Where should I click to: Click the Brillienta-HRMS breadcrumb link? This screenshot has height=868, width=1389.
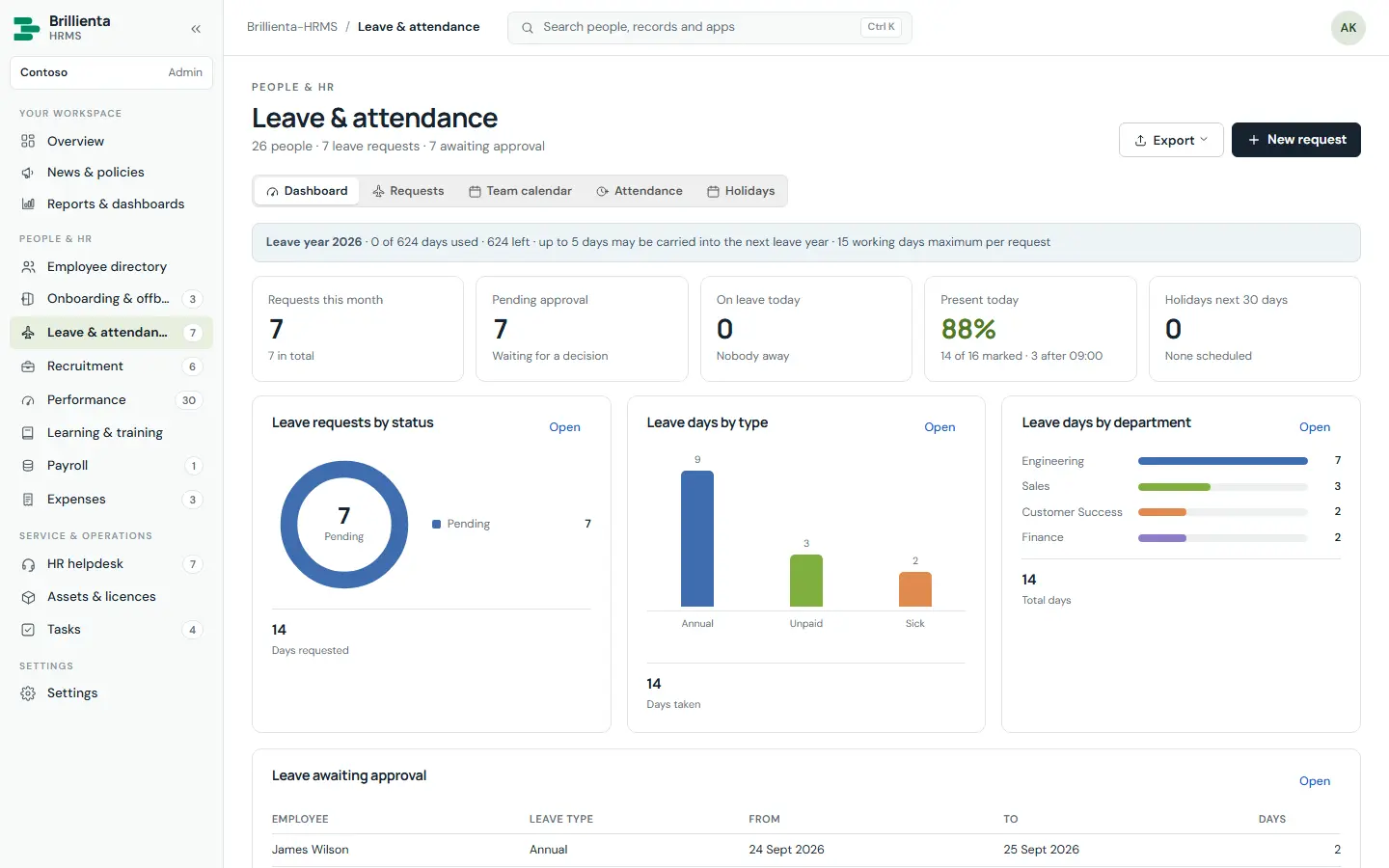pyautogui.click(x=292, y=27)
